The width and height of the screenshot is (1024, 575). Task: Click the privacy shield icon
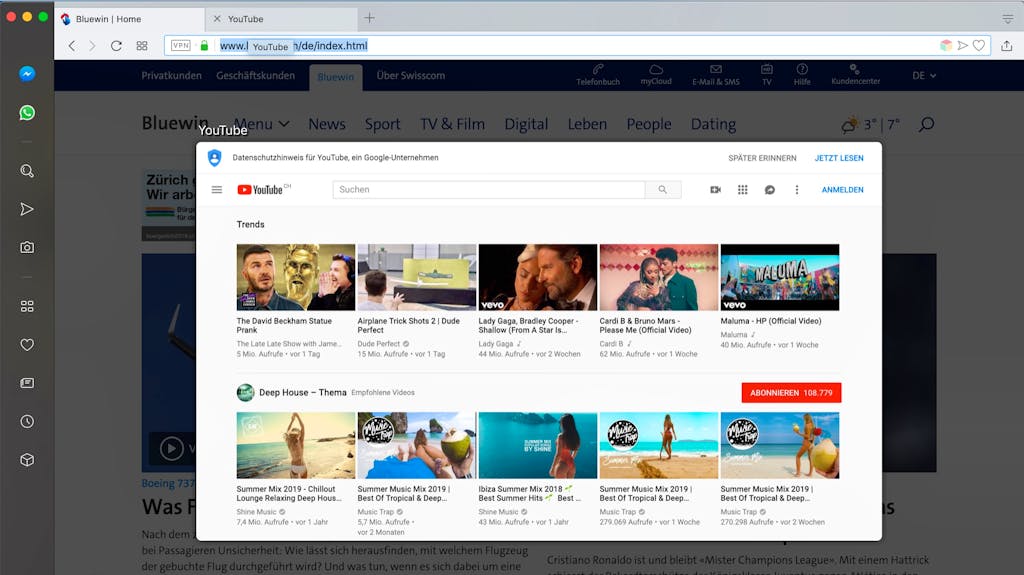pos(214,157)
